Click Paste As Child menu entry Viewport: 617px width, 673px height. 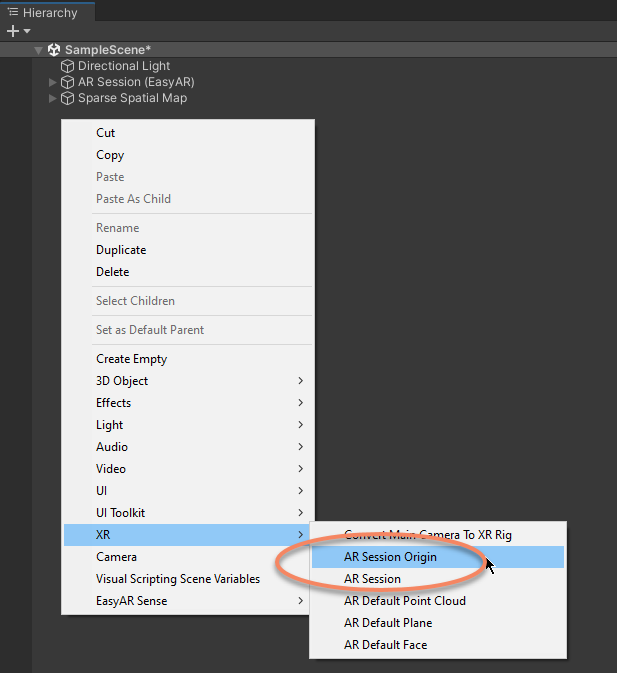188,199
